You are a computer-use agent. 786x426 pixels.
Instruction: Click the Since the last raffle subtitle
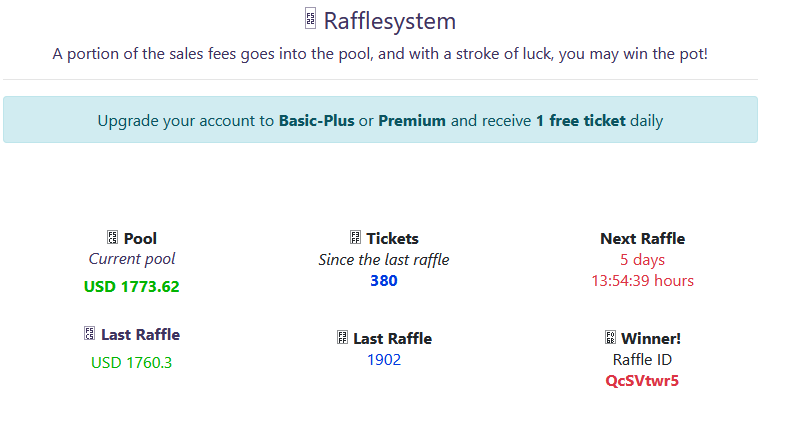[x=384, y=260]
